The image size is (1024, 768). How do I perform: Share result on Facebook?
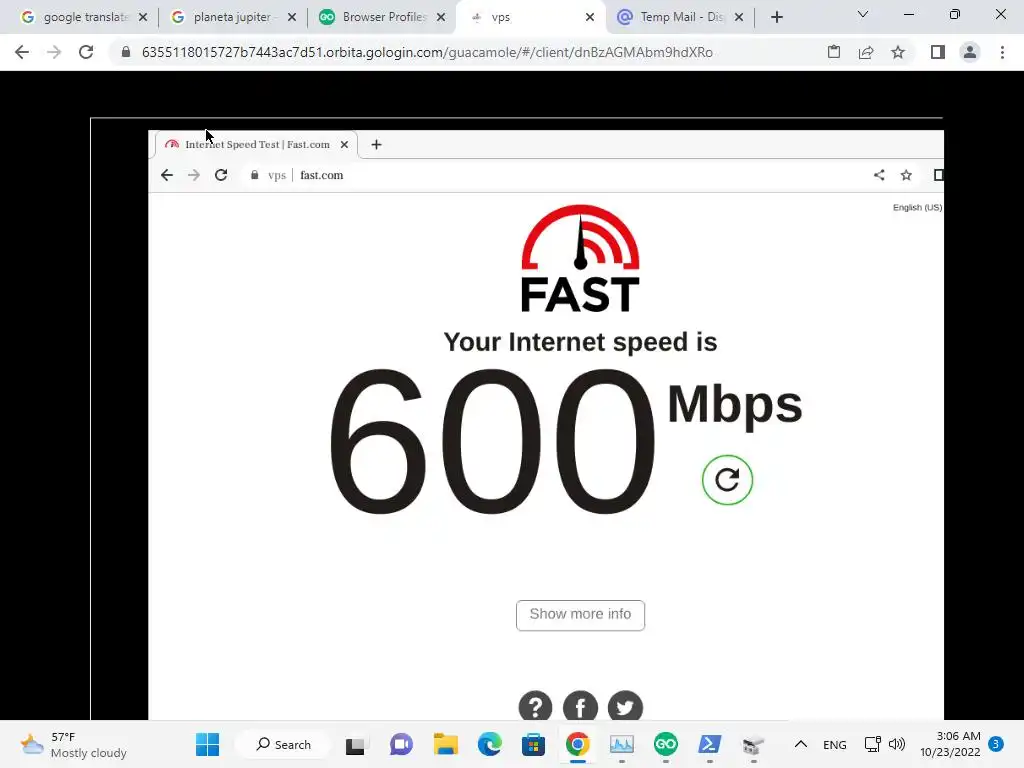tap(580, 707)
